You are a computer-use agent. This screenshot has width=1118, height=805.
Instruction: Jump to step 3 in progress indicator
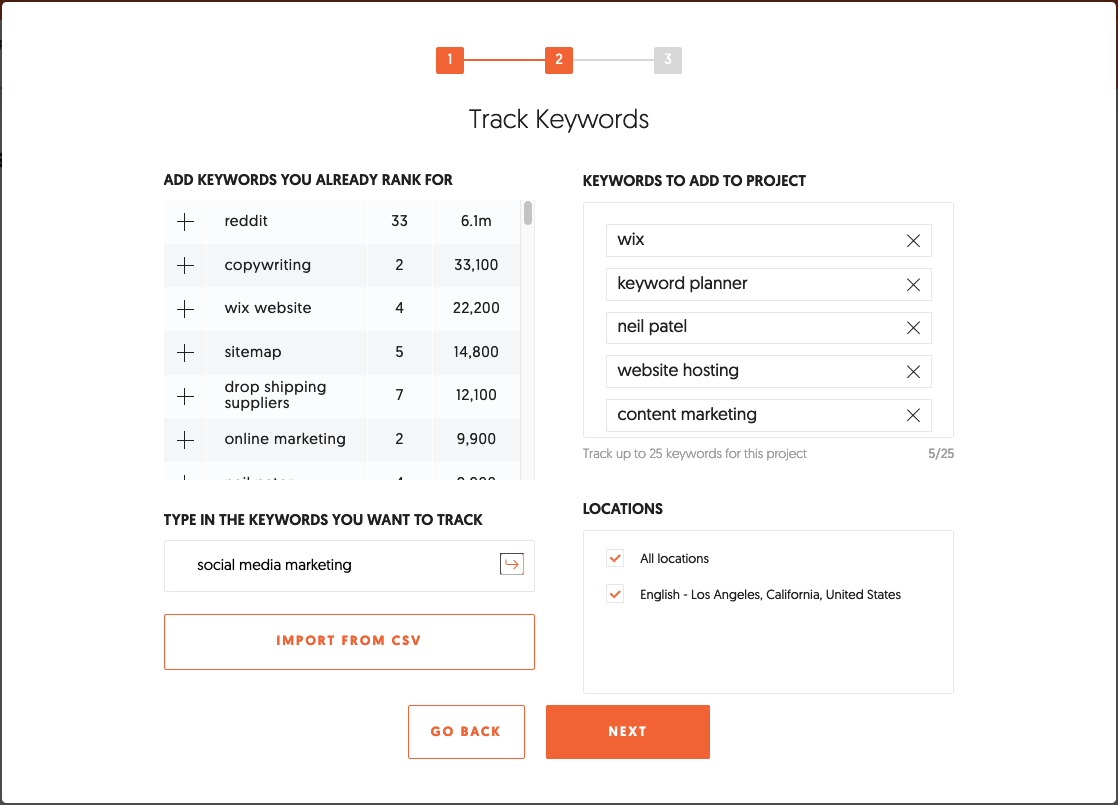pos(668,60)
